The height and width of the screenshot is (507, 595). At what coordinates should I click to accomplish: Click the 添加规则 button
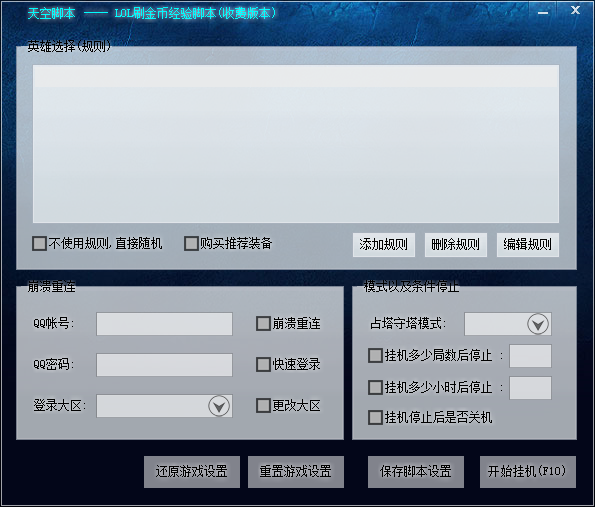[384, 245]
